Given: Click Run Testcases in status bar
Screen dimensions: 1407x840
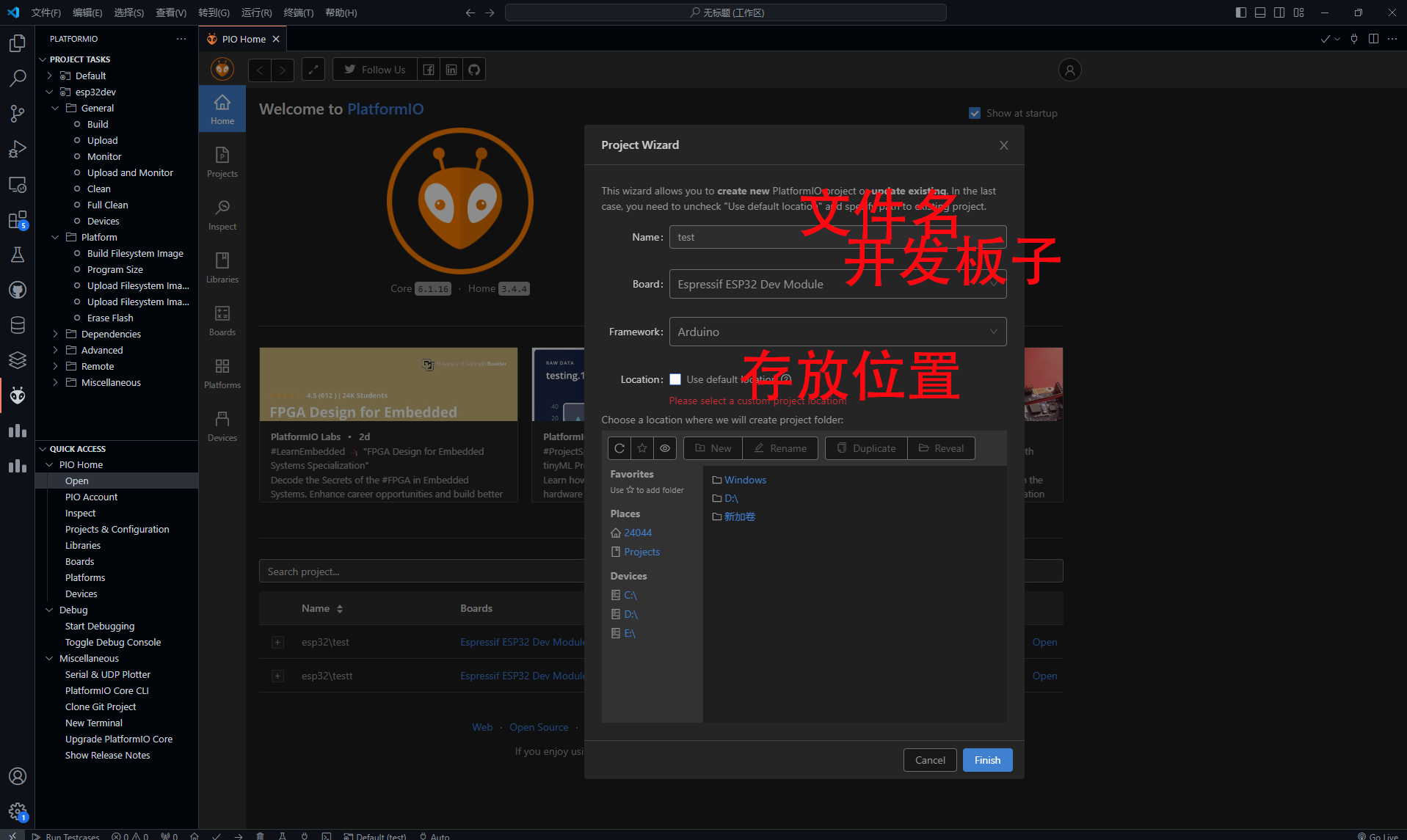Looking at the screenshot, I should (66, 836).
